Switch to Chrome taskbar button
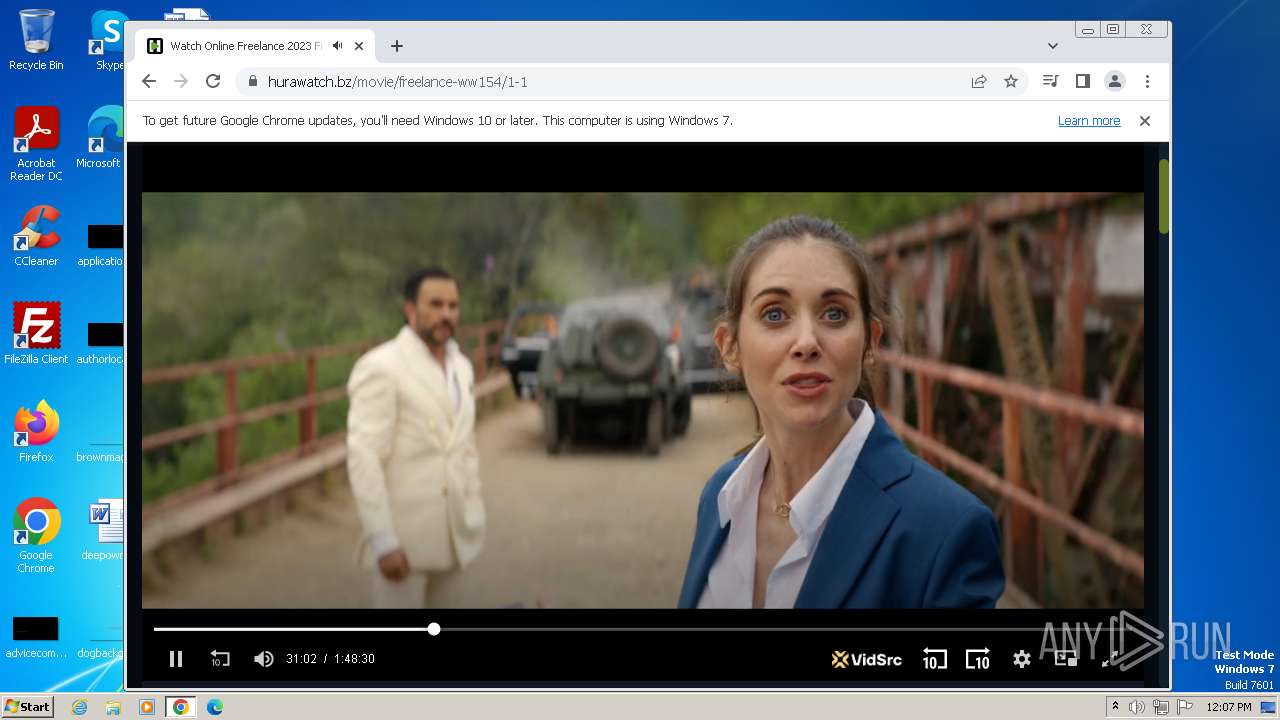This screenshot has width=1280, height=720. 181,707
